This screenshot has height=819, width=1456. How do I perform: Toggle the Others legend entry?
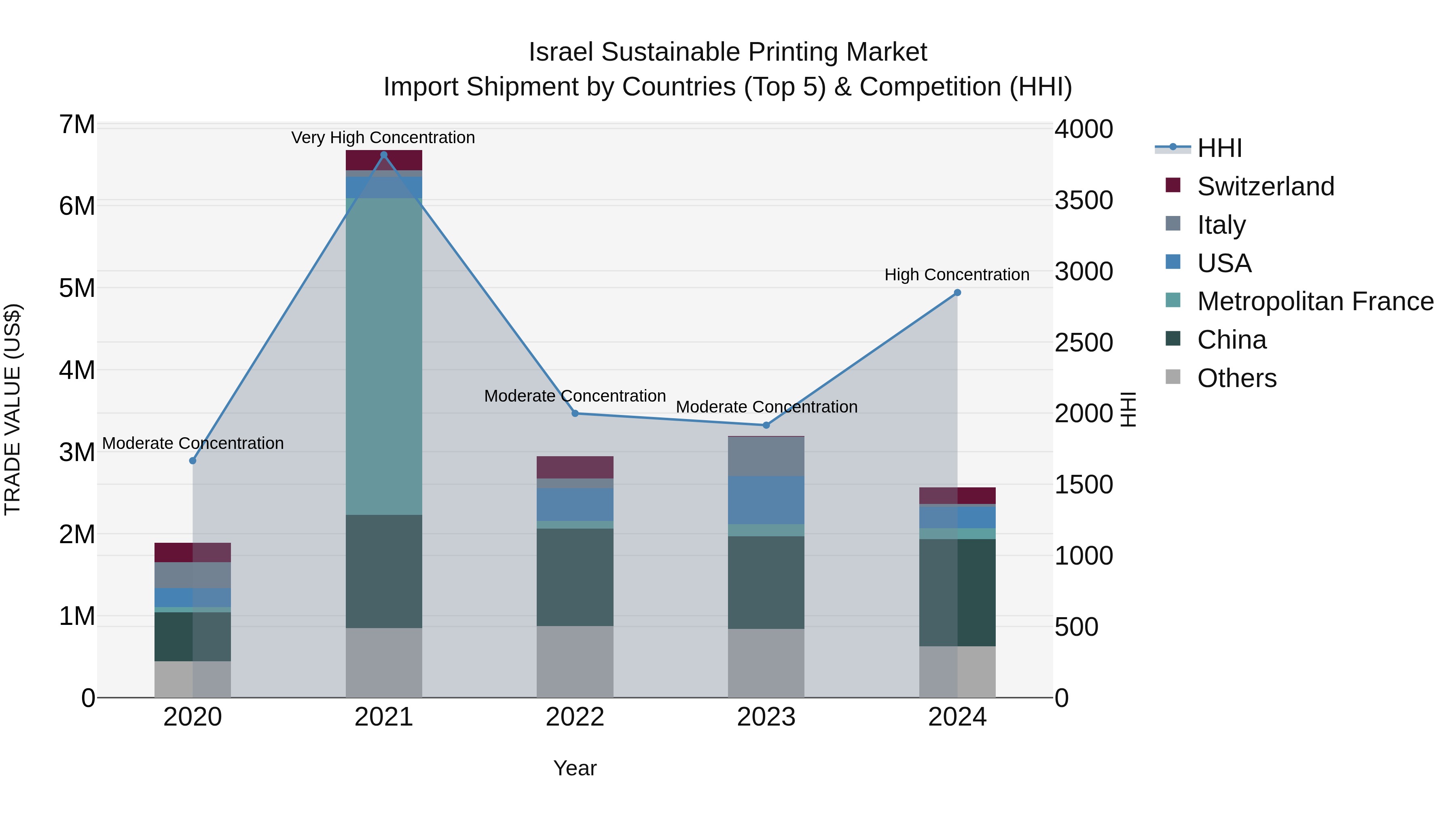[1221, 378]
